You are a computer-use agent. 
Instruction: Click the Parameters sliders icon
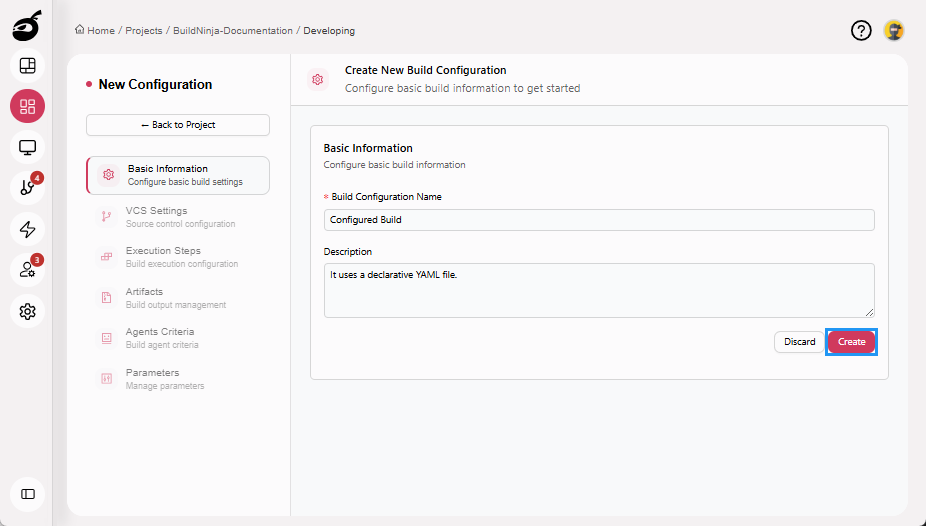[106, 378]
